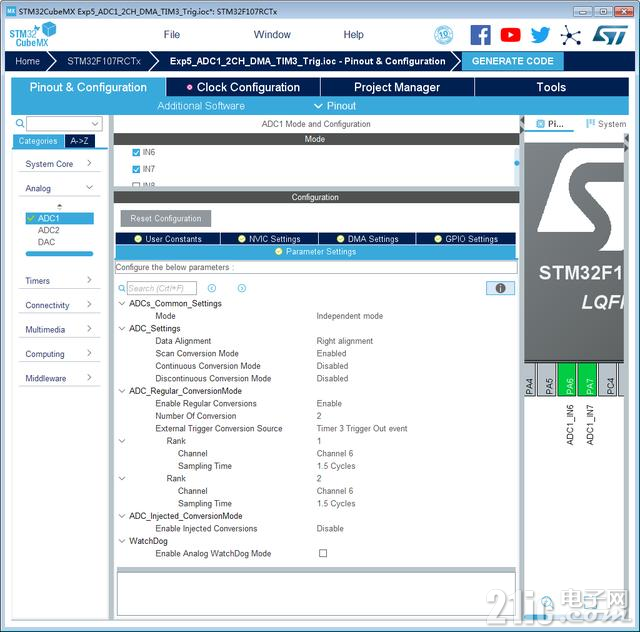Open the Pinout dropdown menu
The width and height of the screenshot is (640, 632).
coord(335,106)
